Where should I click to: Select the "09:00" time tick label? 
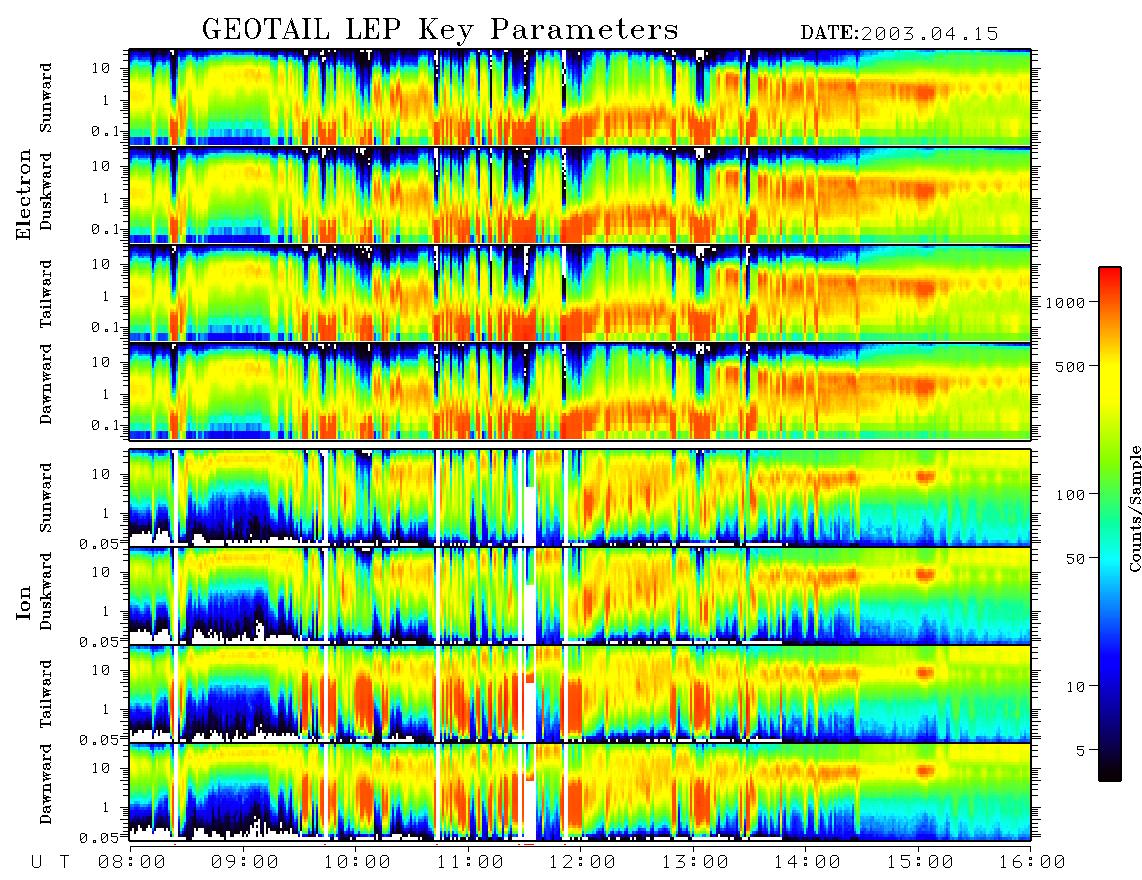245,862
